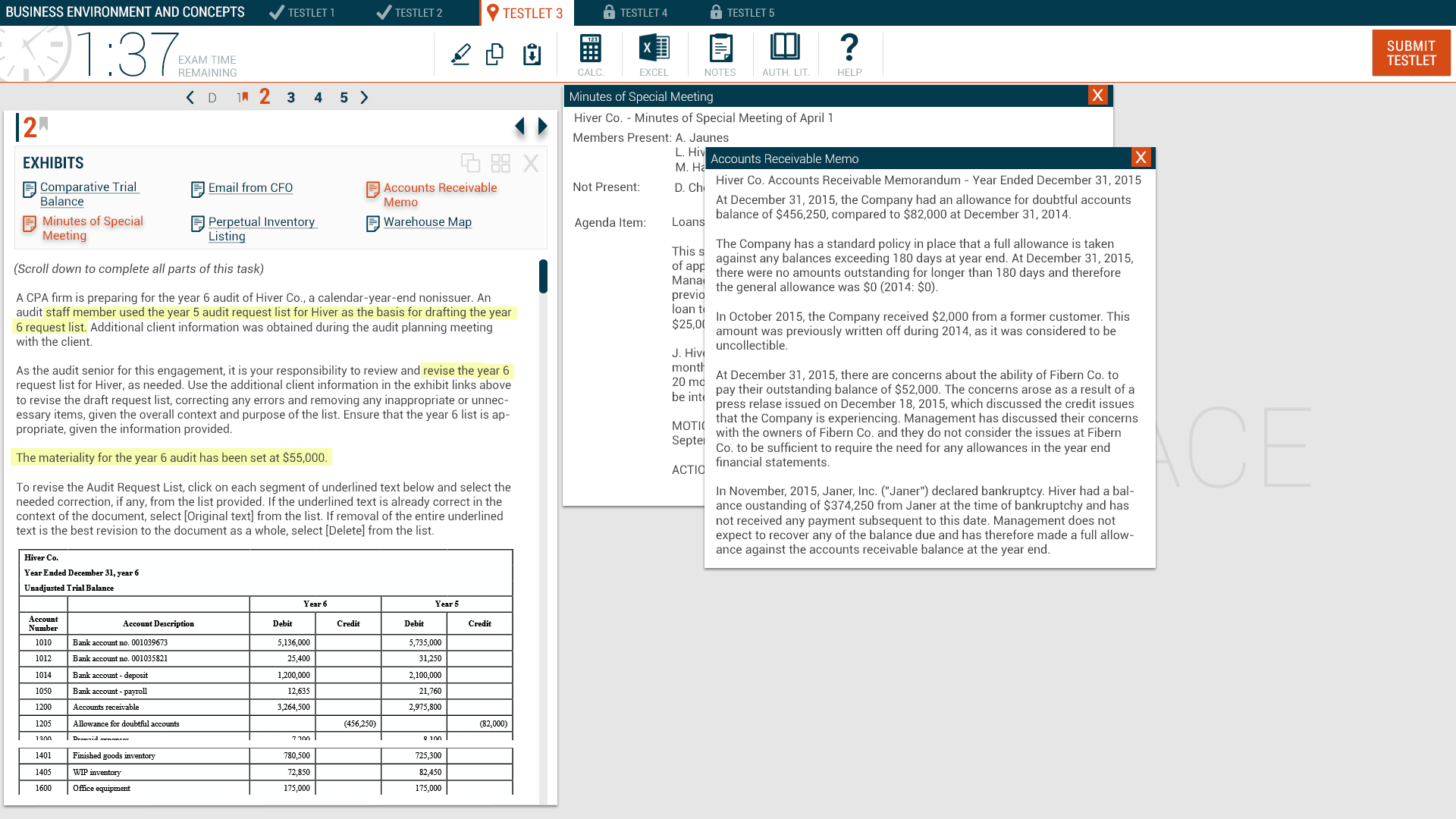The width and height of the screenshot is (1456, 819).
Task: Click the copy icon in toolbar
Action: pos(495,55)
